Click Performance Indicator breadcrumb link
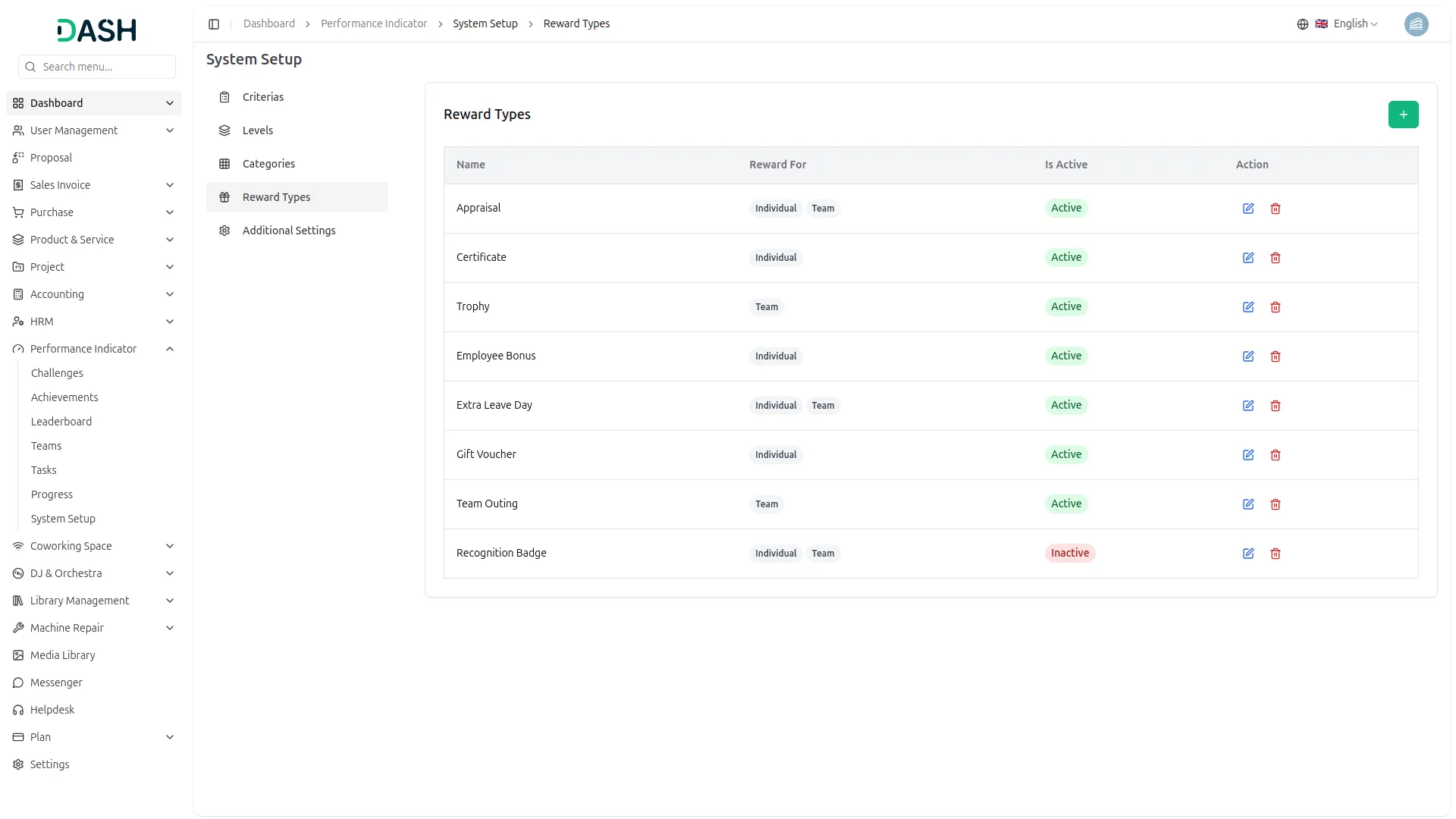Screen dimensions: 1456x819 (x=374, y=24)
